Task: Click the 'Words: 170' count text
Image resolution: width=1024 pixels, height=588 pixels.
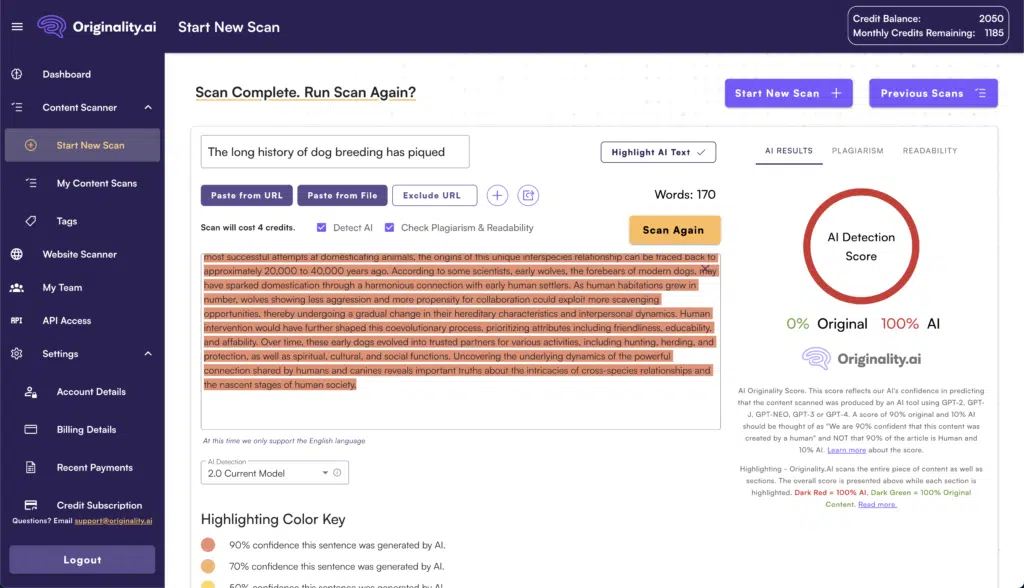Action: click(684, 195)
